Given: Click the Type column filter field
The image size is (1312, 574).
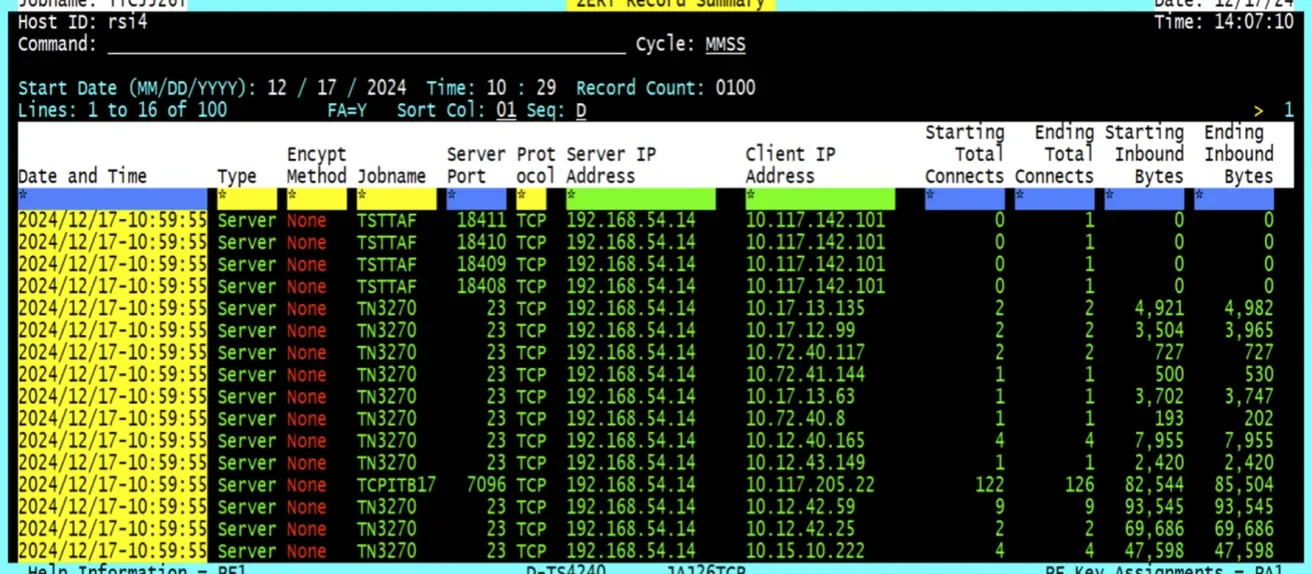Looking at the screenshot, I should coord(246,198).
